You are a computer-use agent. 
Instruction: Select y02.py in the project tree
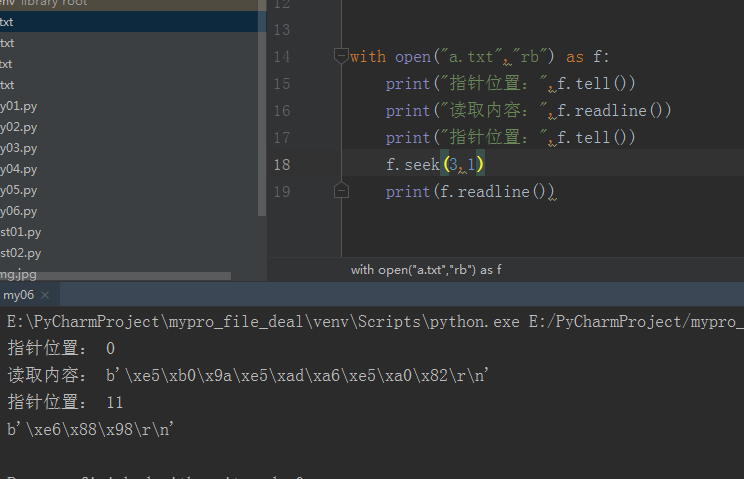point(19,127)
